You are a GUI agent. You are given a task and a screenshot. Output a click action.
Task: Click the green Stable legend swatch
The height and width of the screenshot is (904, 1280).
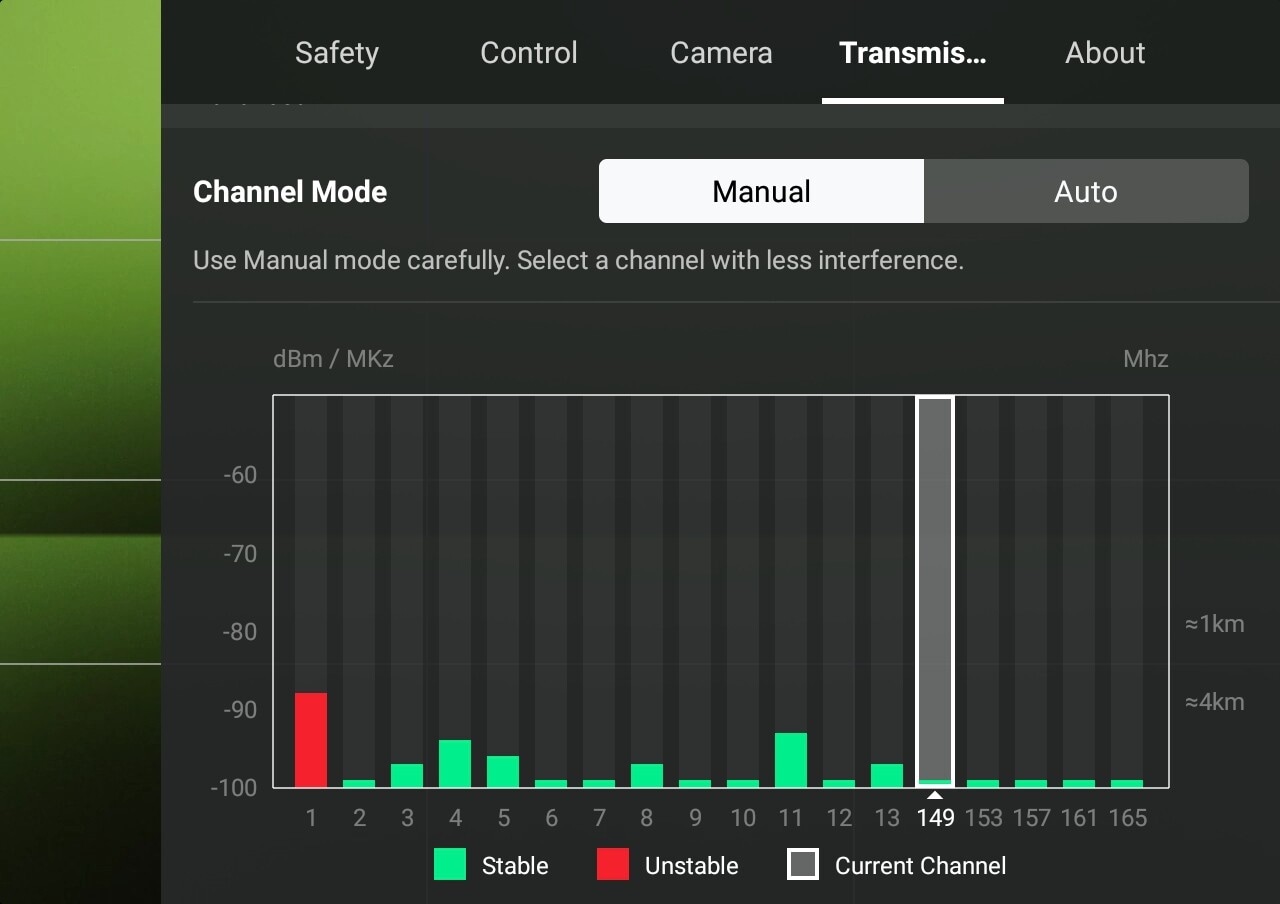(450, 865)
